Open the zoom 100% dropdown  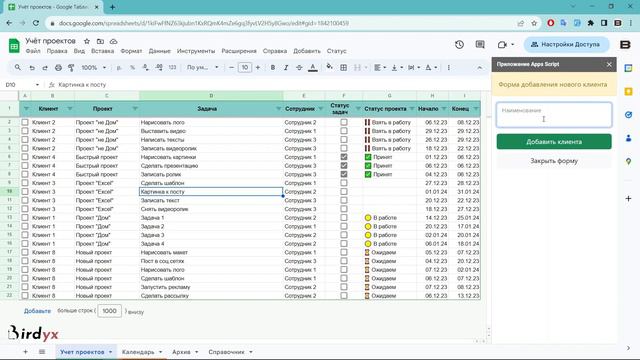tap(93, 67)
